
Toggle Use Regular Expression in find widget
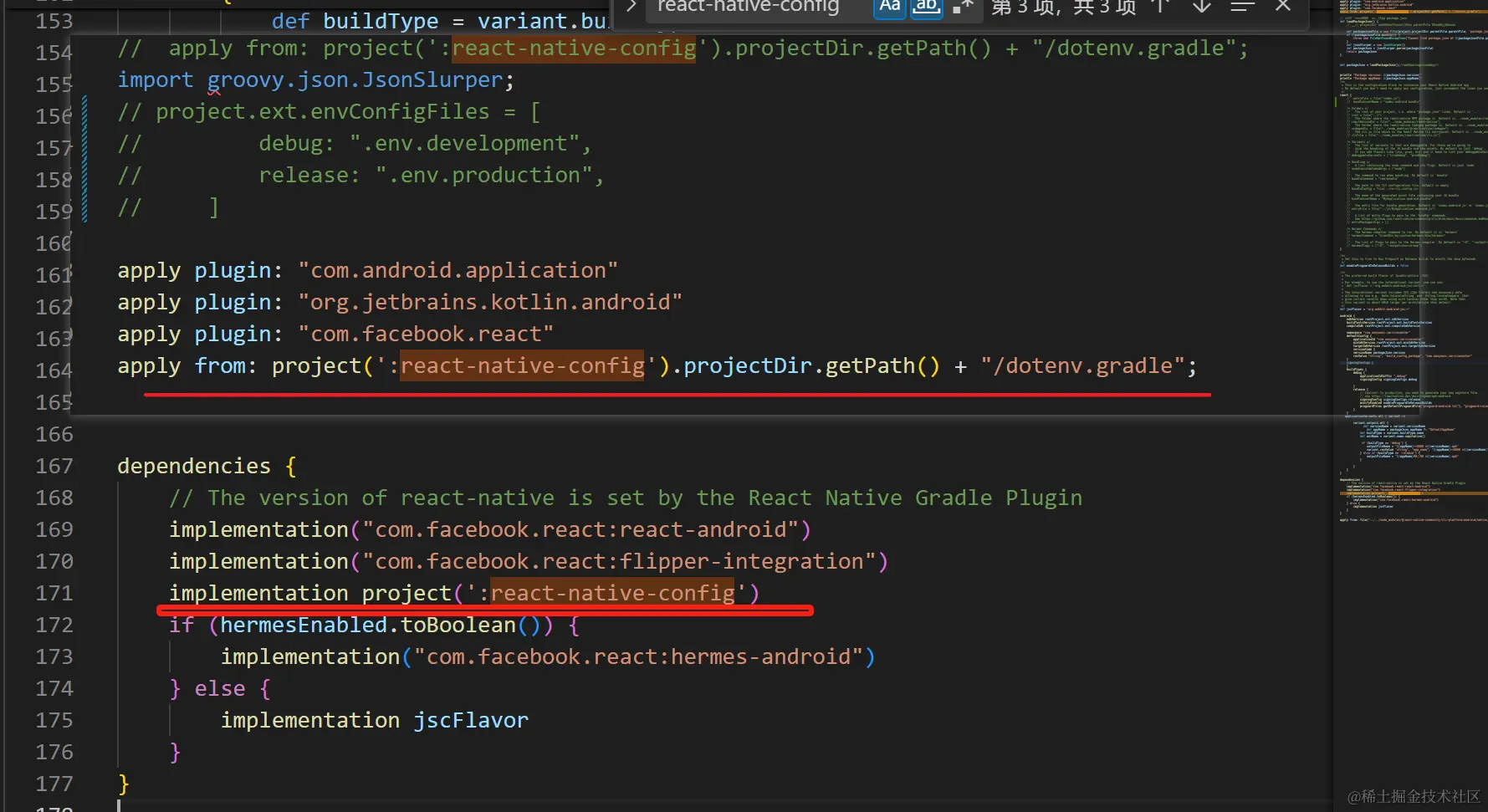point(963,7)
